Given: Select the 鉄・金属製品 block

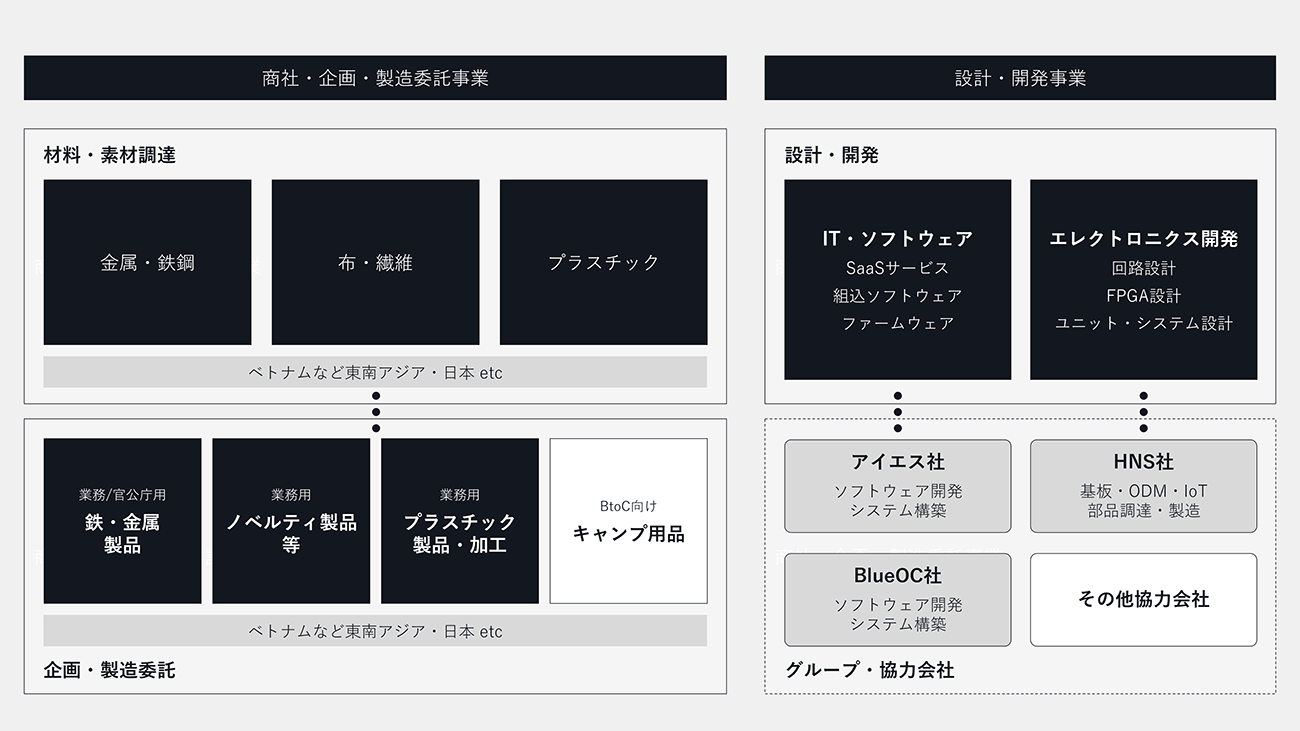Looking at the screenshot, I should (121, 519).
